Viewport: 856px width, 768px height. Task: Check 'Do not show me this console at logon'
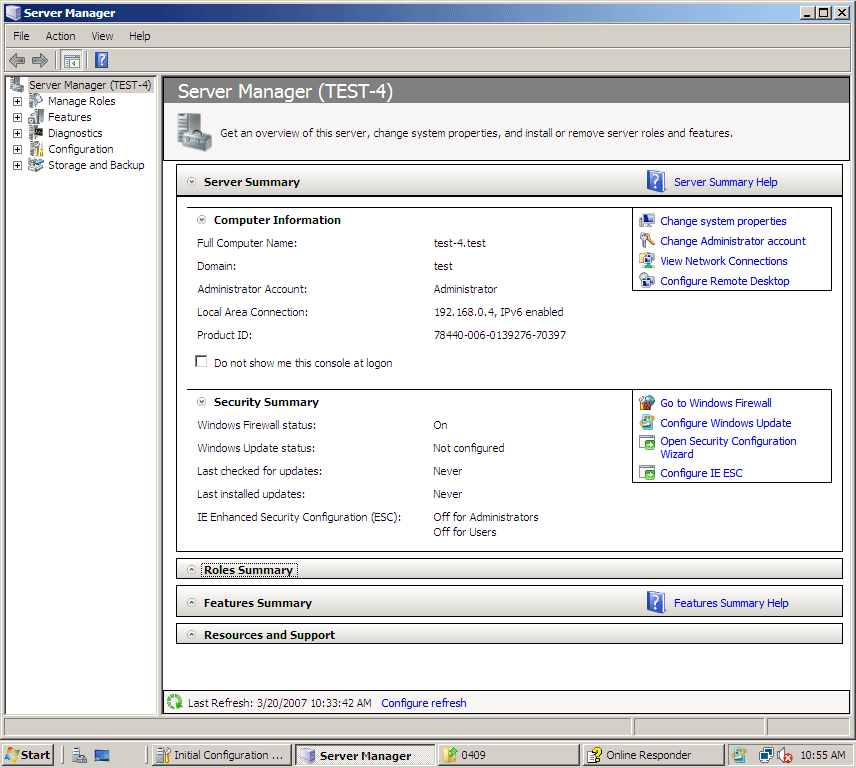tap(201, 361)
